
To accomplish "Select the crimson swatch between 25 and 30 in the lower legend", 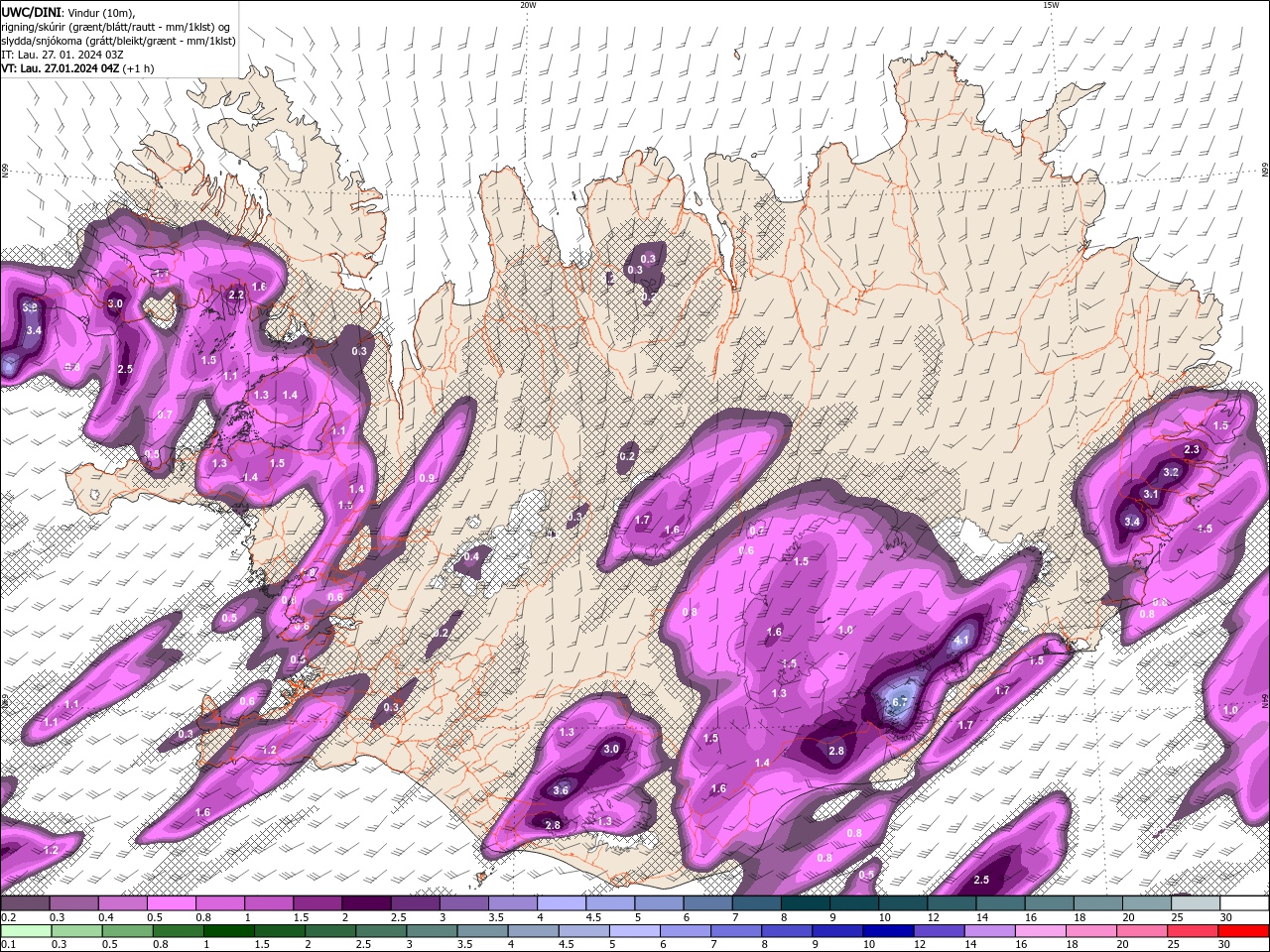I will 1191,931.
